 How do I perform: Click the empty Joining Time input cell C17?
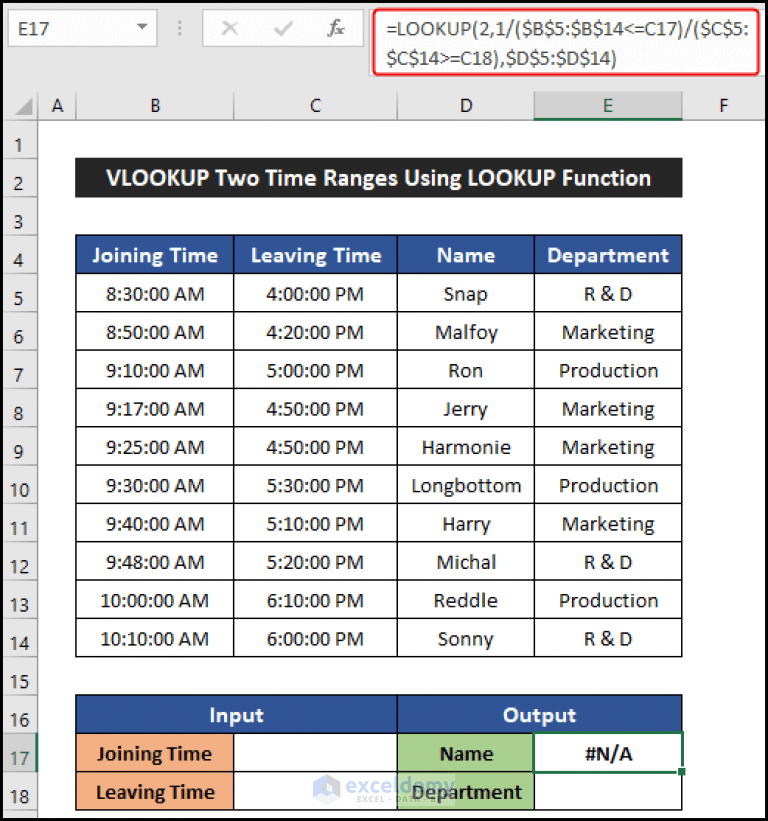point(315,753)
